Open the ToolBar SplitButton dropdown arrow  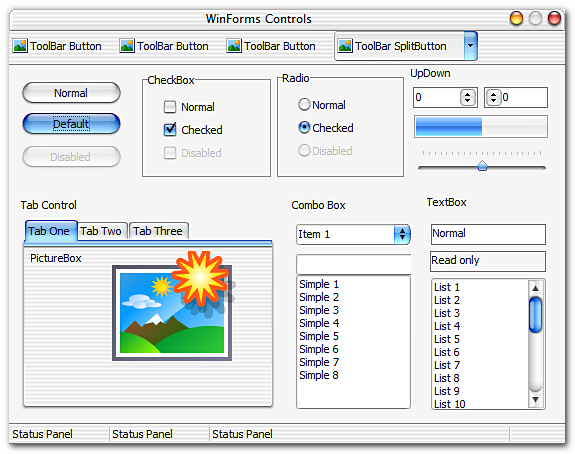pyautogui.click(x=470, y=46)
